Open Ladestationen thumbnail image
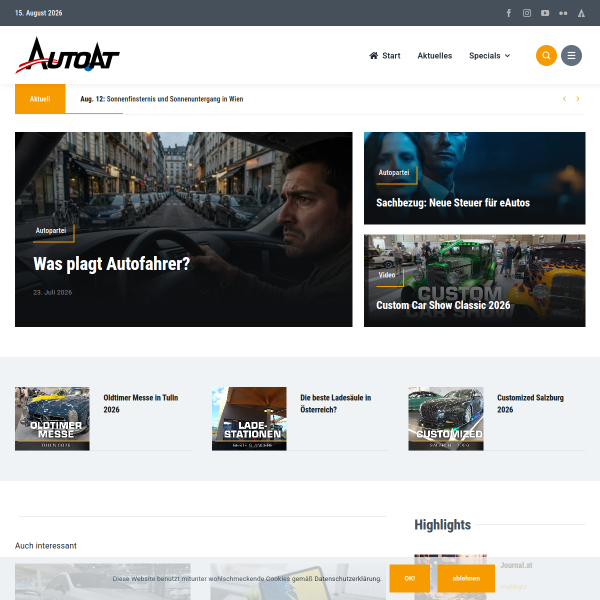The height and width of the screenshot is (600, 600). point(249,418)
